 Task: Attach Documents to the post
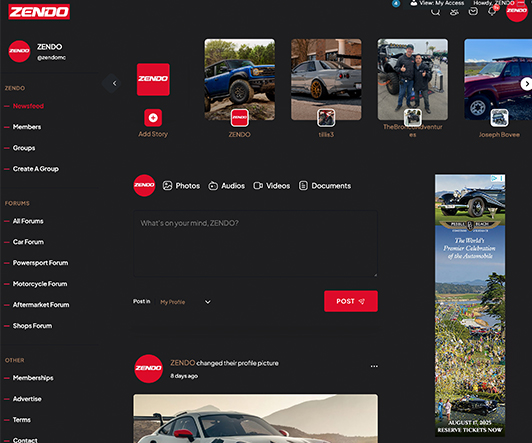click(x=325, y=186)
